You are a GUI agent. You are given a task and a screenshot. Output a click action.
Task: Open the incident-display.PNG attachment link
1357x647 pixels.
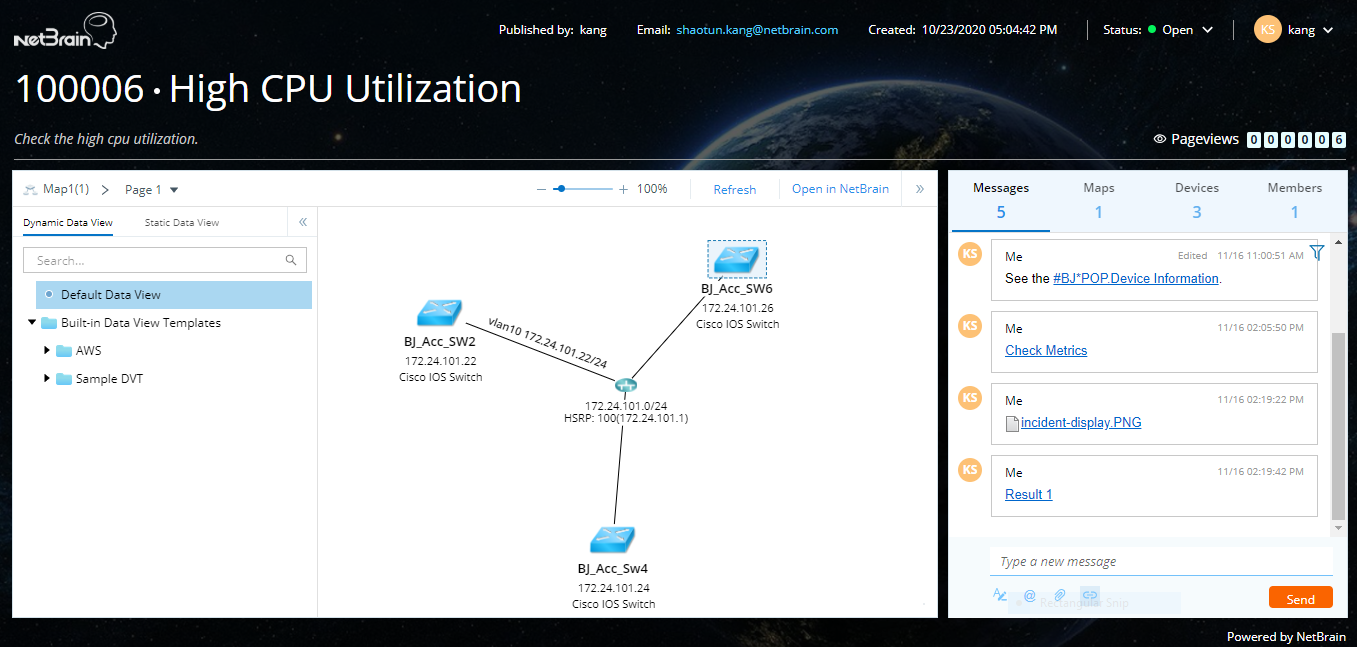[1081, 423]
